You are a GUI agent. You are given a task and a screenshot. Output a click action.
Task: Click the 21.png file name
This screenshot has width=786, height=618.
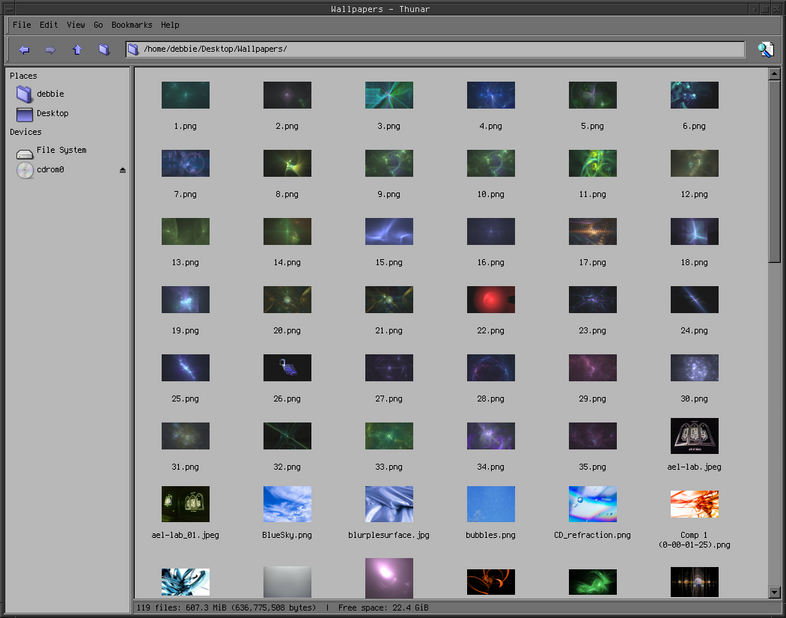[388, 331]
